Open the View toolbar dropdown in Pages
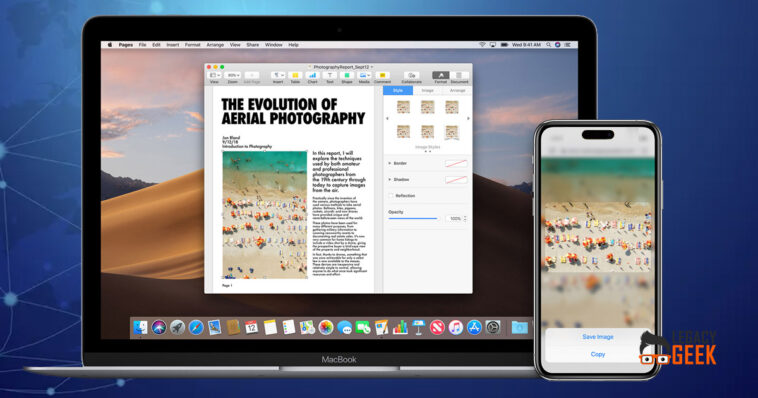This screenshot has width=758, height=398. pos(214,75)
